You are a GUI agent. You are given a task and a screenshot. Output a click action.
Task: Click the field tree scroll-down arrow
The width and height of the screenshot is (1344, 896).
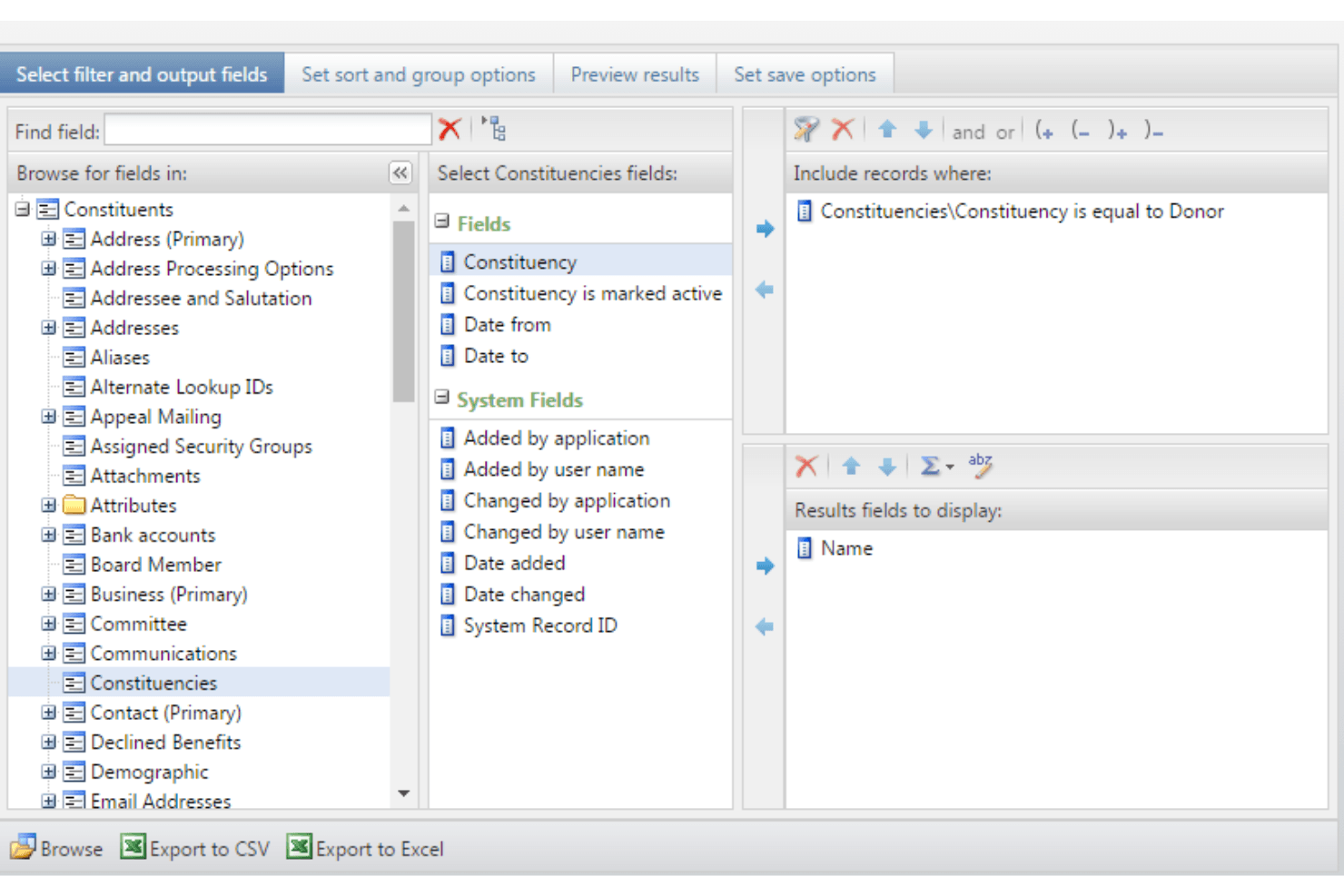(x=403, y=793)
